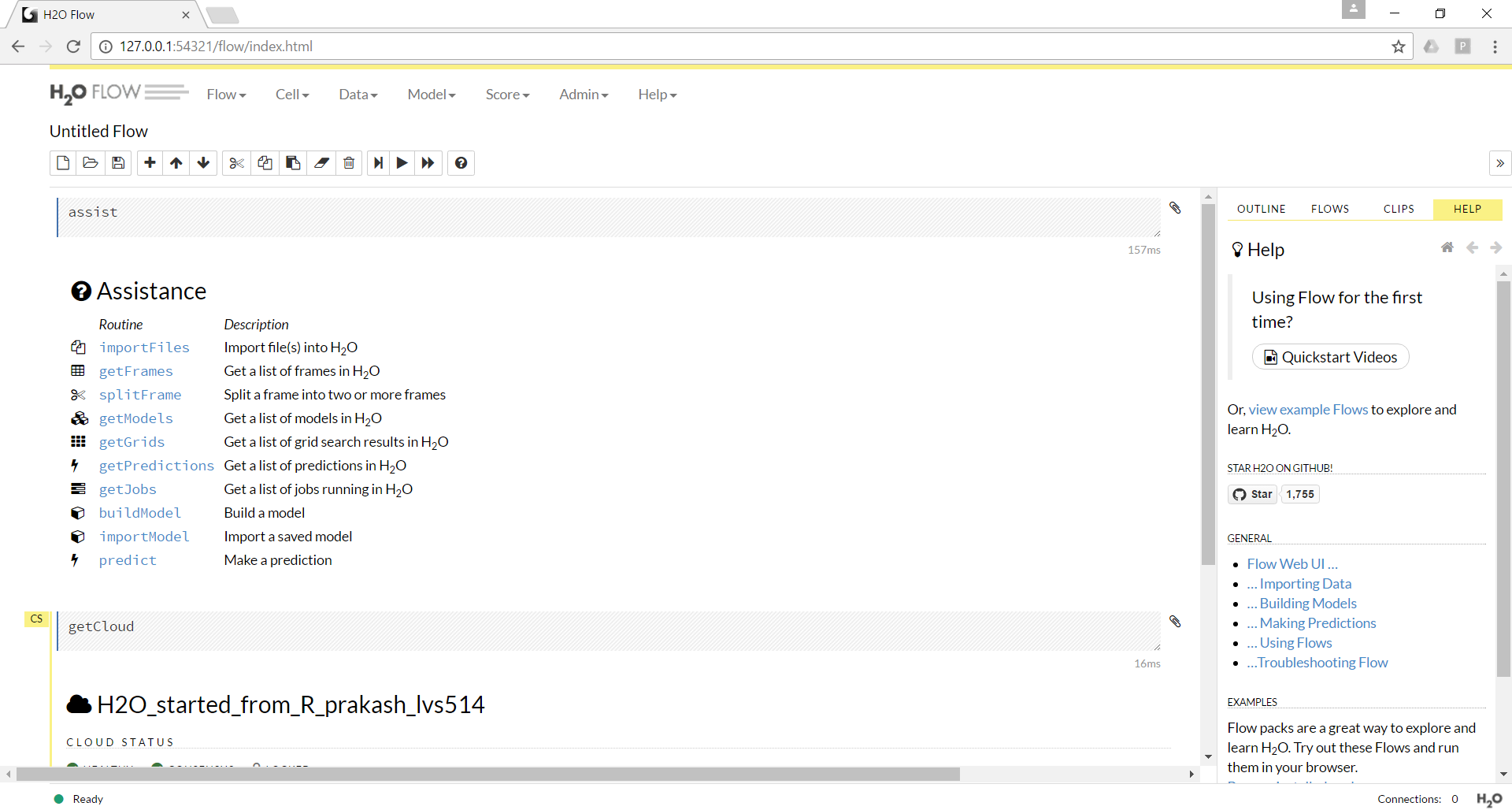
Task: Open the 1,755 stargazers count
Action: tap(1300, 494)
